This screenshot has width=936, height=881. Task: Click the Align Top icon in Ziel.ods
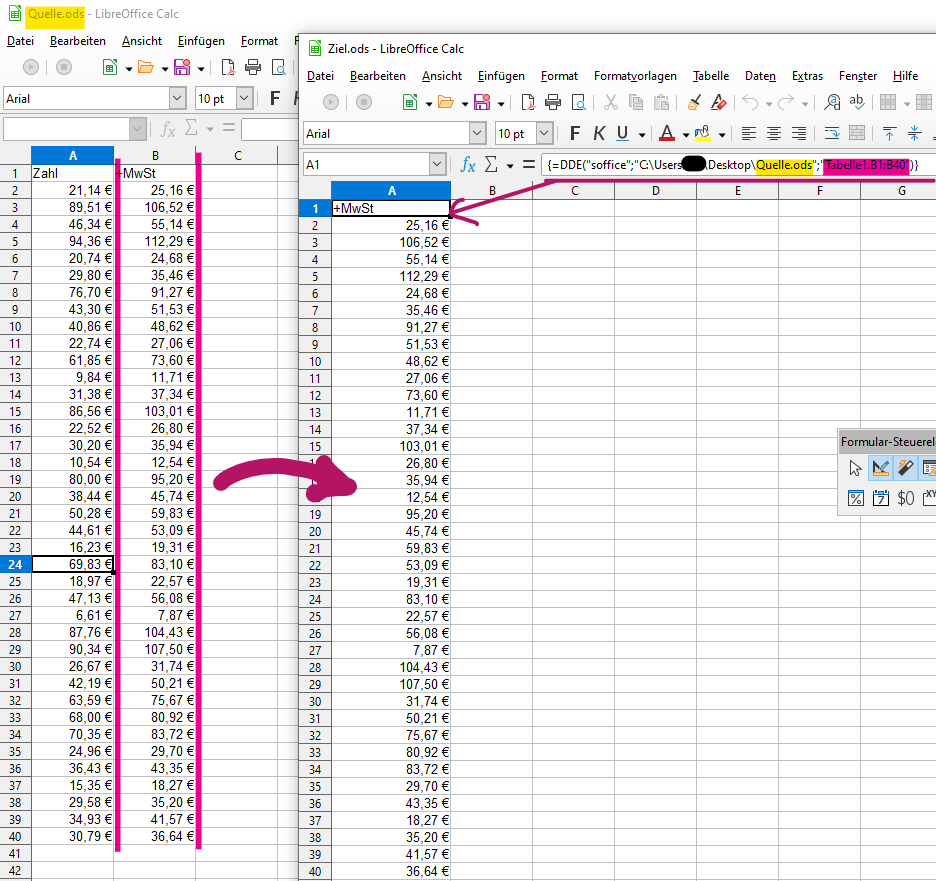click(889, 134)
